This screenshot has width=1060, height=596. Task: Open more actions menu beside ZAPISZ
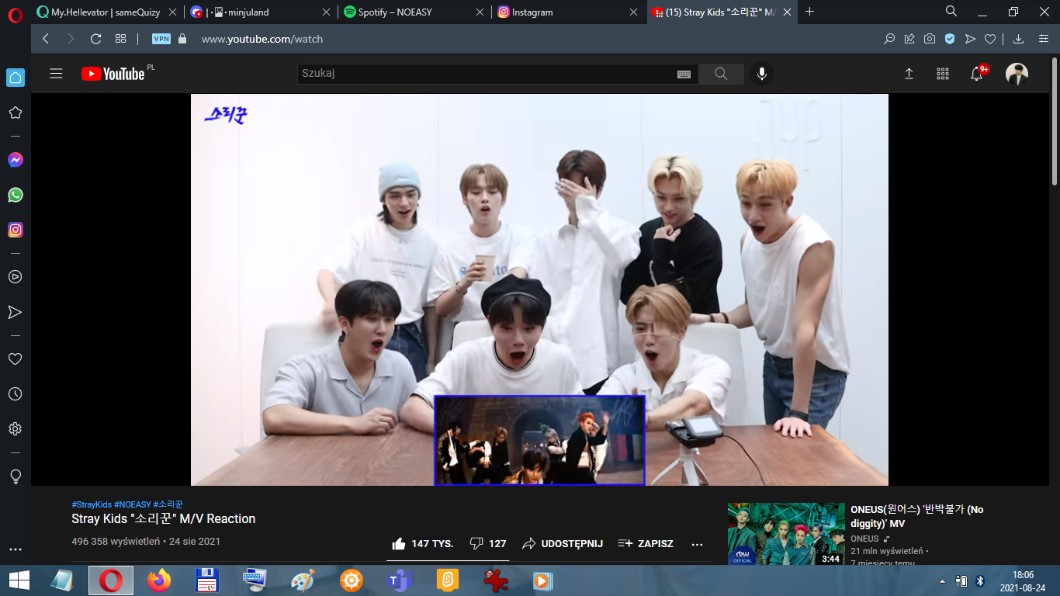point(697,544)
